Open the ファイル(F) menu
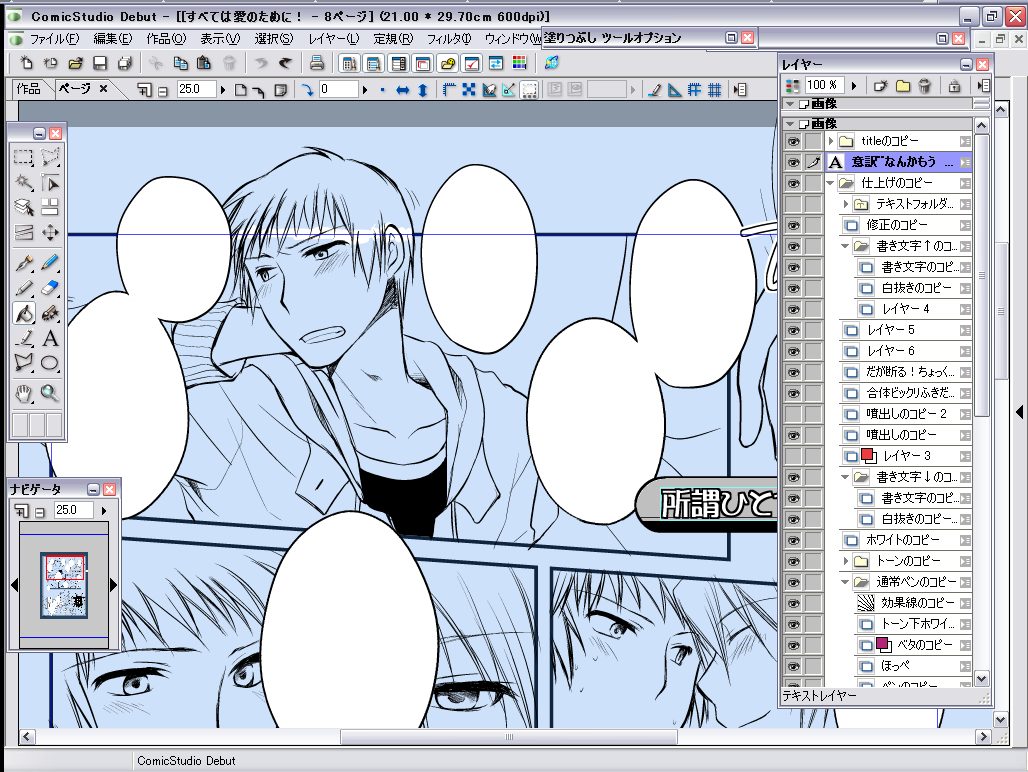 (54, 39)
